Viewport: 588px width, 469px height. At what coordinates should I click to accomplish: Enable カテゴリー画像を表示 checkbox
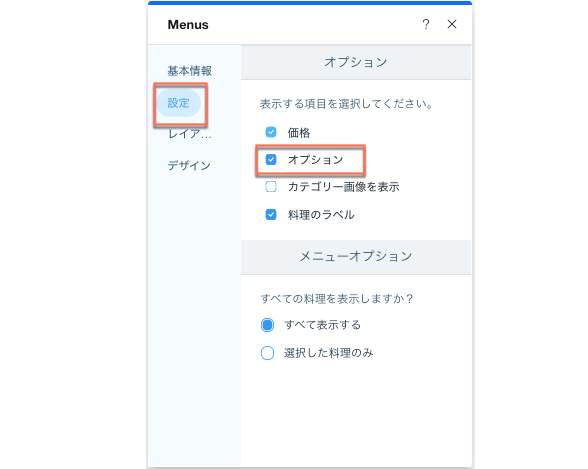pyautogui.click(x=271, y=187)
